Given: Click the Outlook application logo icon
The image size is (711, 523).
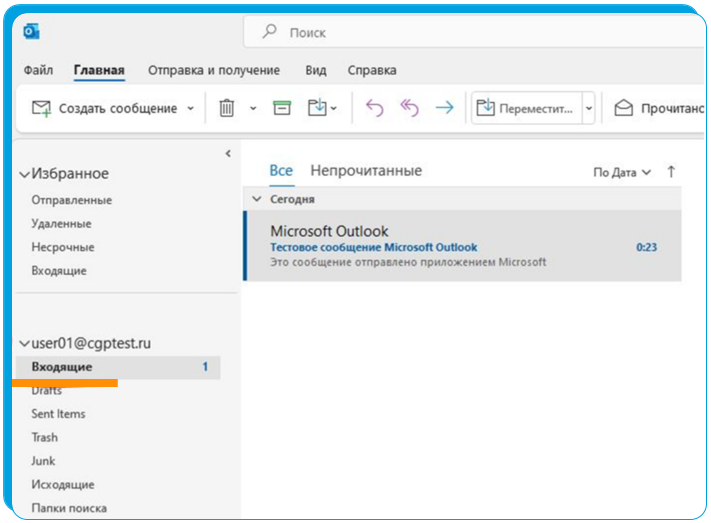Looking at the screenshot, I should pyautogui.click(x=31, y=32).
